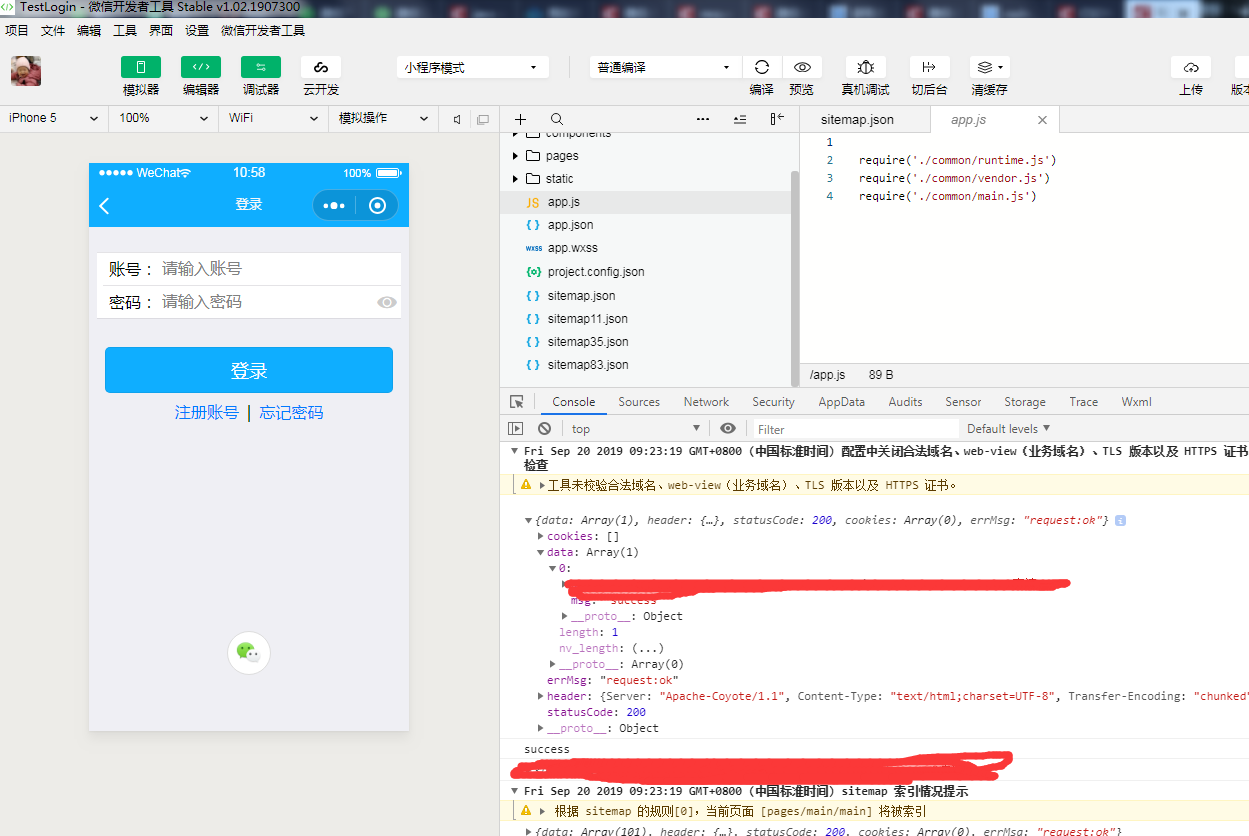Open the 微信开发者工具 menu
Image resolution: width=1249 pixels, height=836 pixels.
(263, 31)
